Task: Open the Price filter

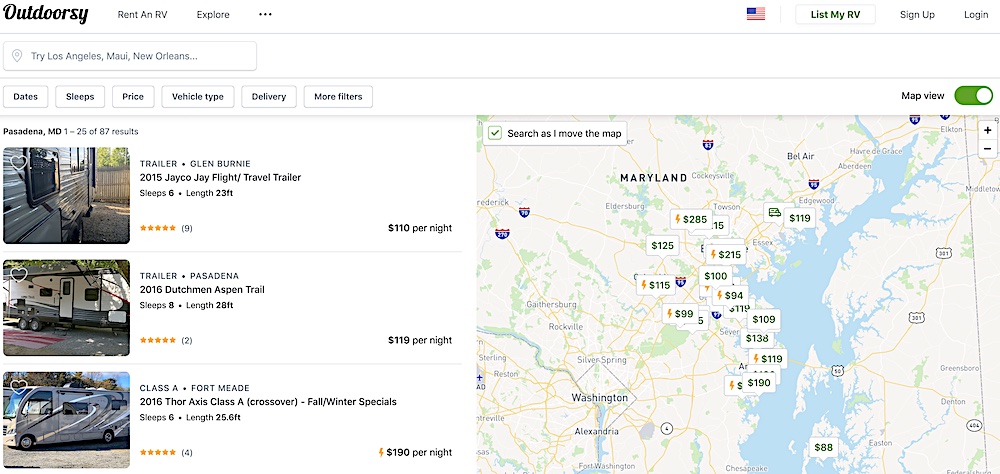Action: 133,97
